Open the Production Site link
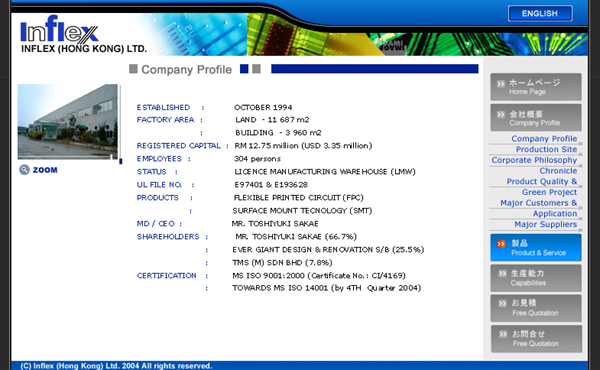This screenshot has width=600, height=370. [546, 149]
